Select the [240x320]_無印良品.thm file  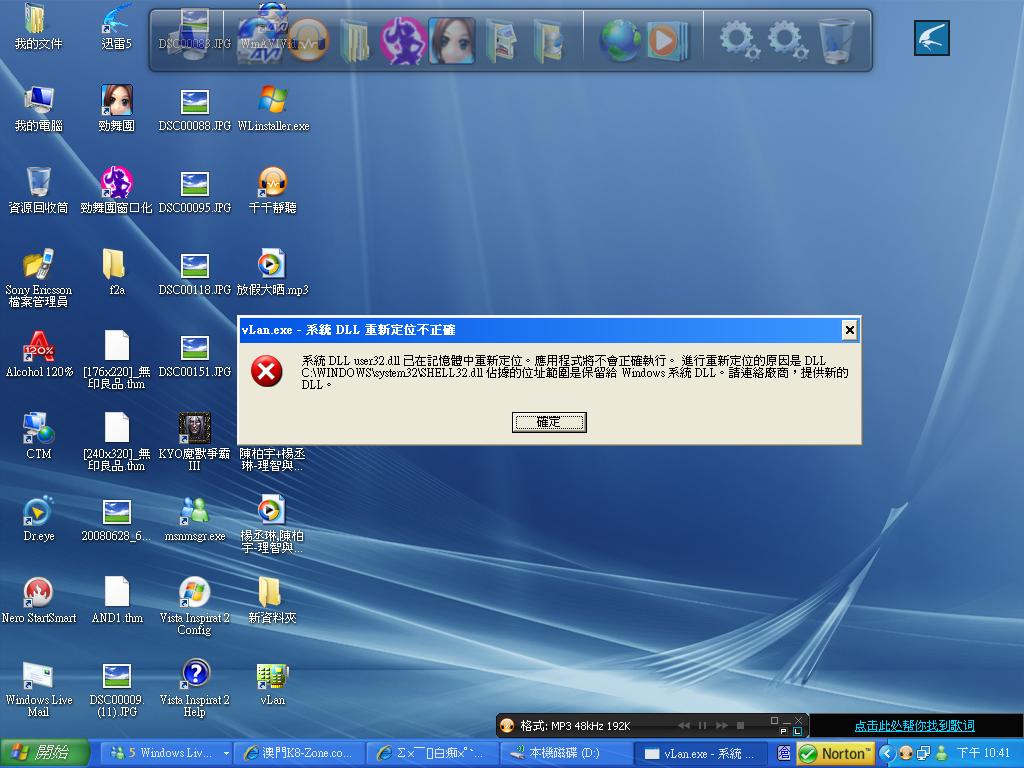click(116, 441)
